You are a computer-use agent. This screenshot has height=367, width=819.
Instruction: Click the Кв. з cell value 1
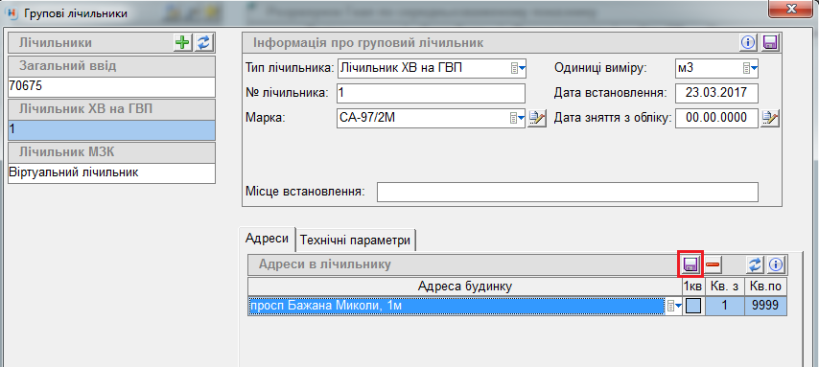tap(724, 306)
